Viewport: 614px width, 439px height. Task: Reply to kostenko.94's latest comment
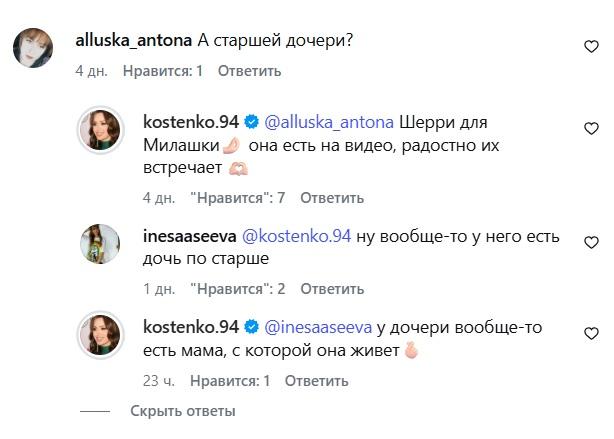[317, 381]
